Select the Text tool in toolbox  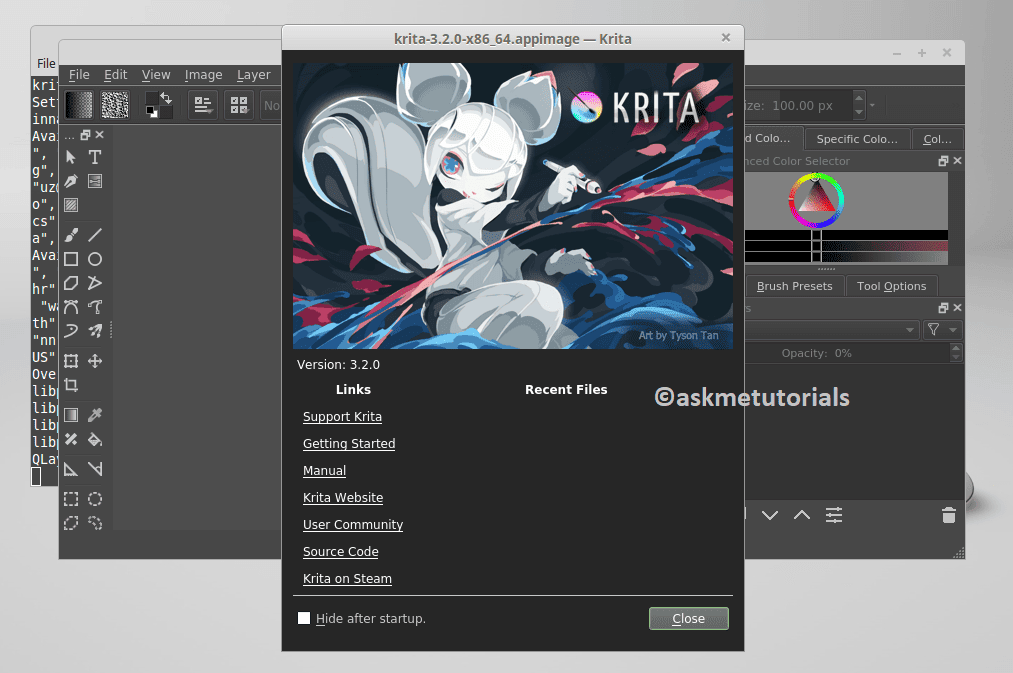pos(95,157)
